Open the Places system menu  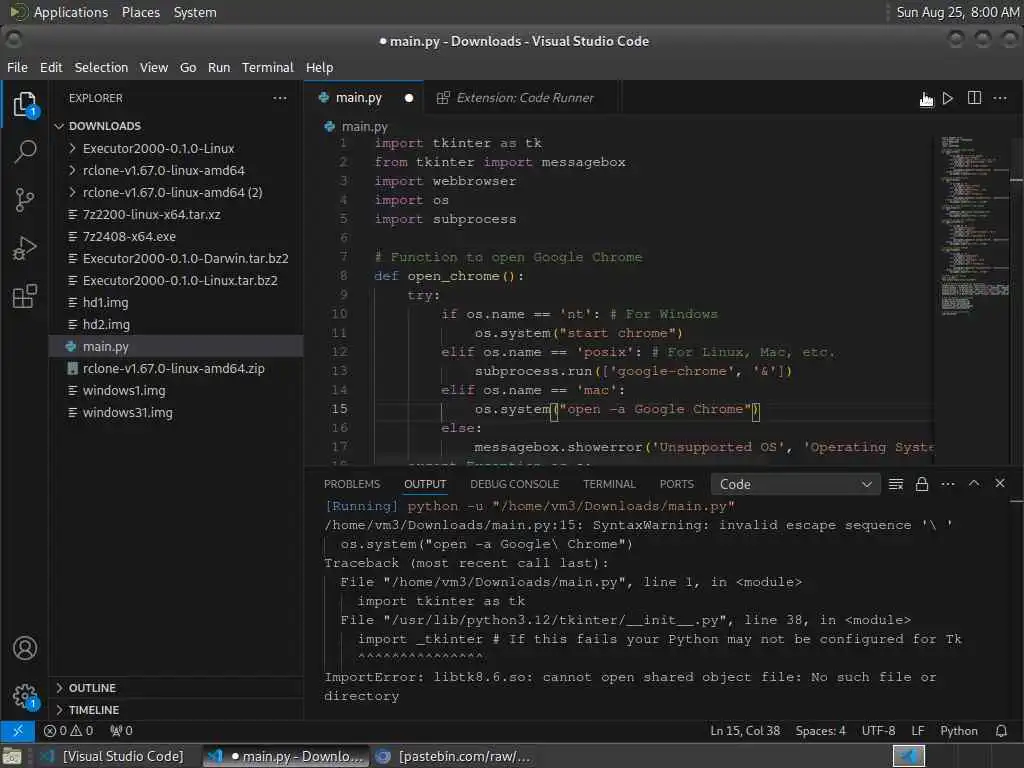pyautogui.click(x=140, y=12)
